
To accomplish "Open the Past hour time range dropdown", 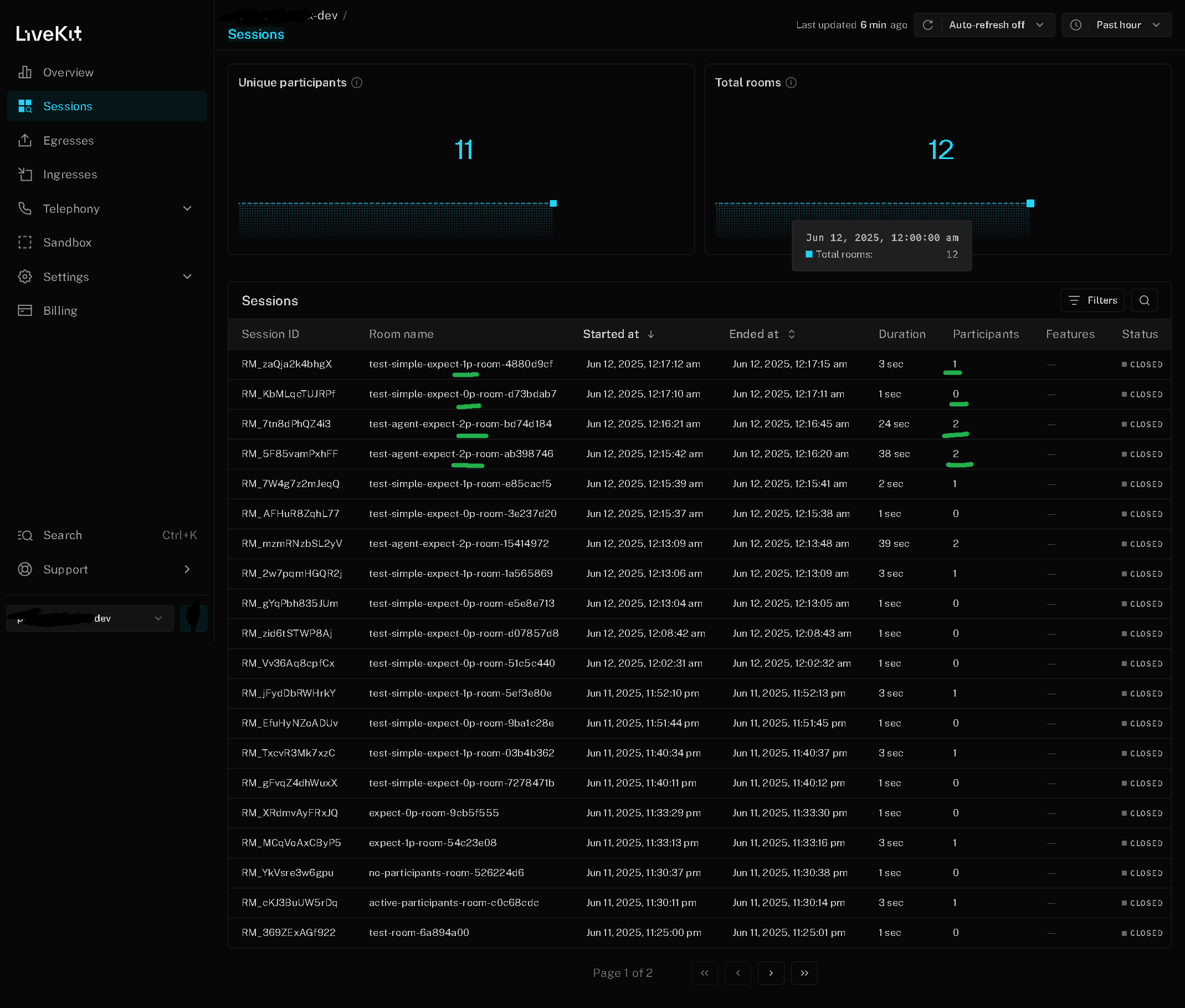I will tap(1116, 25).
